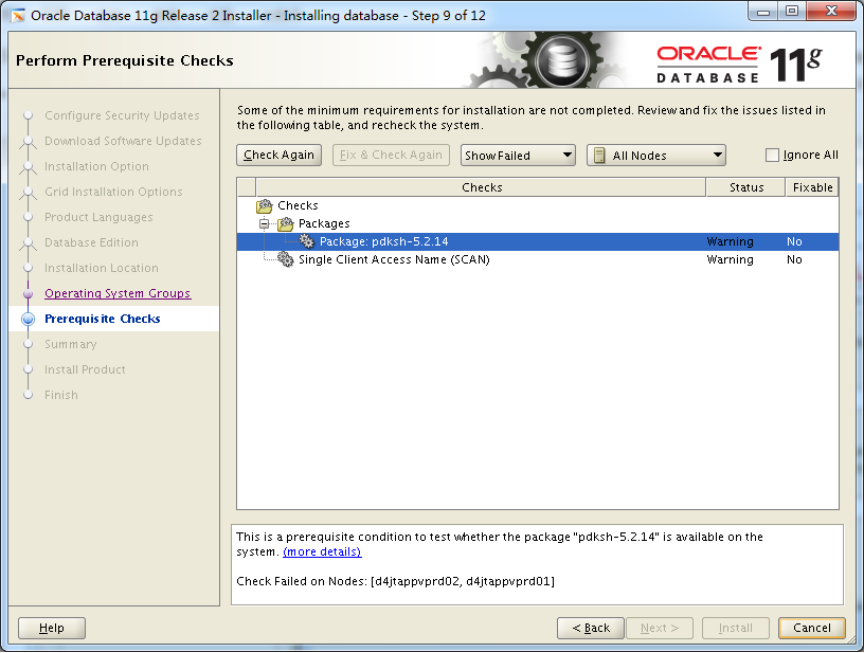Click the Install Product step
864x653 pixels.
tap(85, 370)
